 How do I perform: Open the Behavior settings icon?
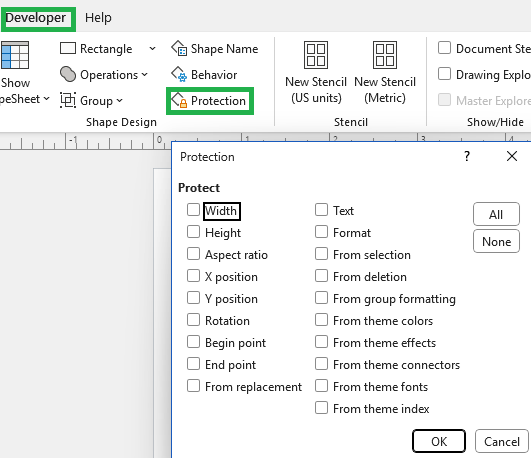point(179,74)
